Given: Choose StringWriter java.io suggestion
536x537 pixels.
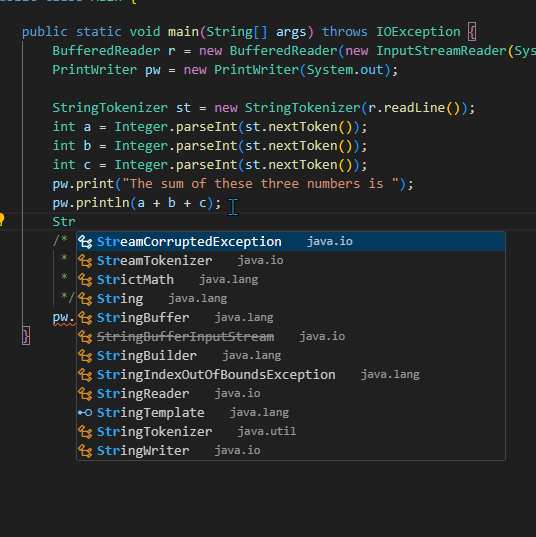Looking at the screenshot, I should click(x=291, y=451).
